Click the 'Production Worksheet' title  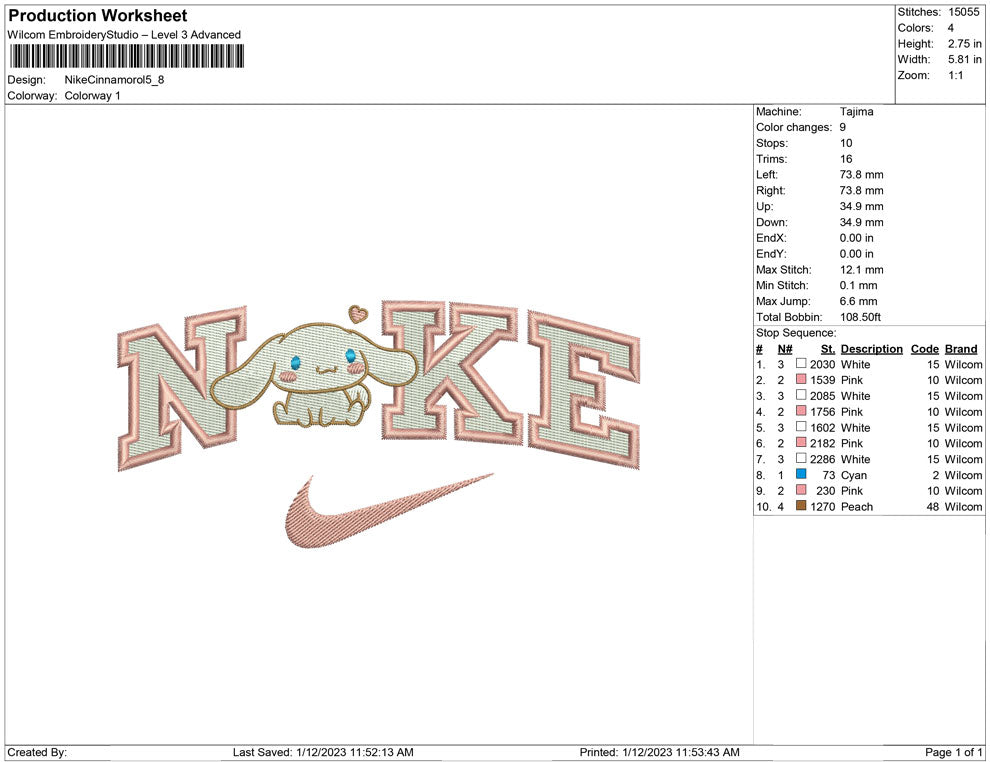98,16
